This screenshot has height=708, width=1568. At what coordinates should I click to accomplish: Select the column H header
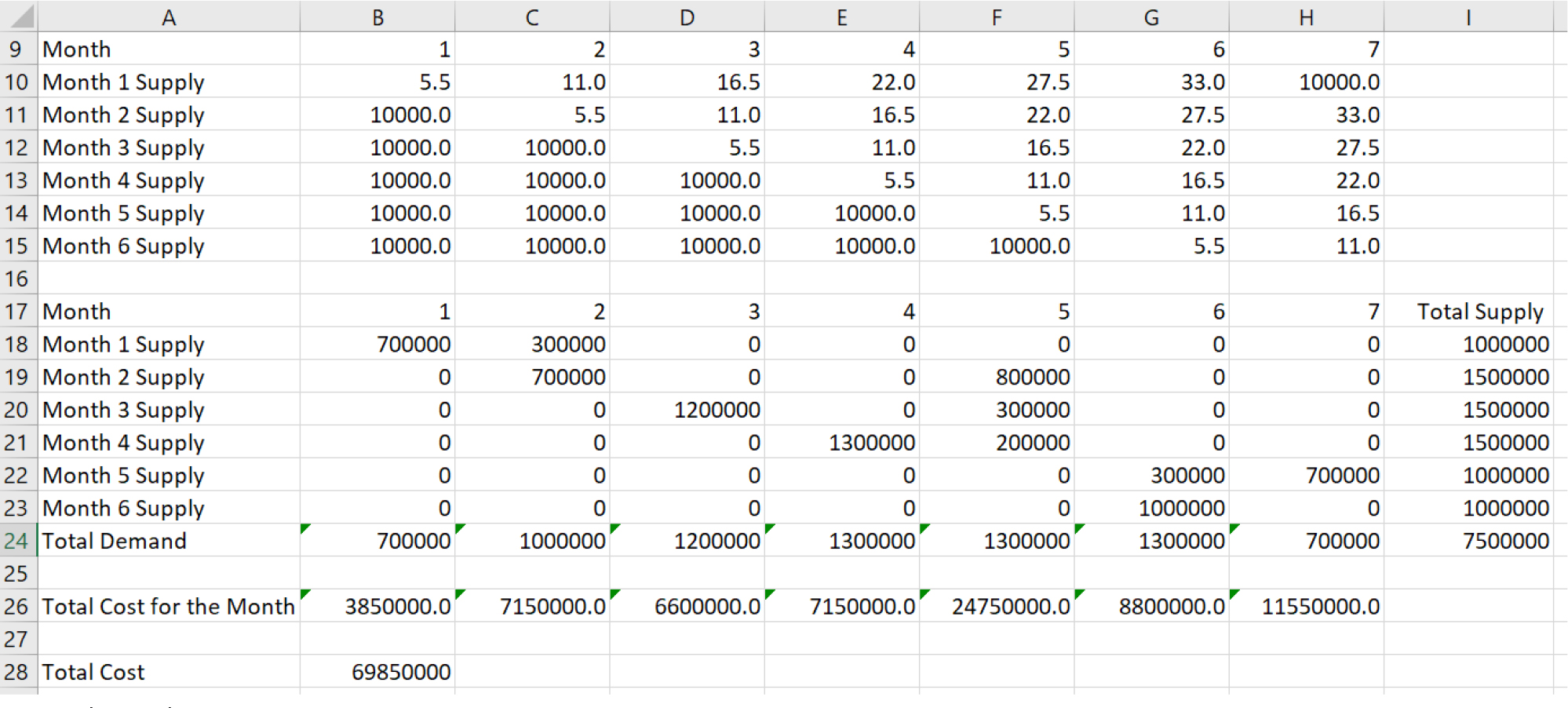[x=1305, y=16]
